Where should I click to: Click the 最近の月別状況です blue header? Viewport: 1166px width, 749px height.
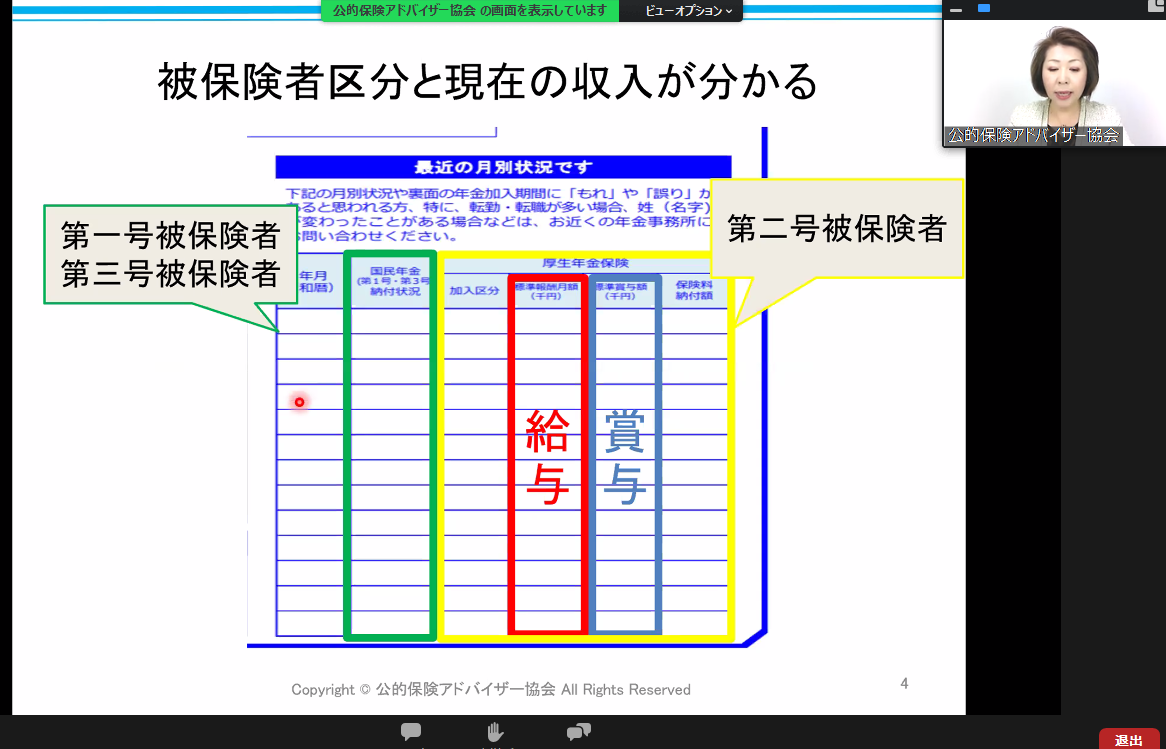(503, 167)
